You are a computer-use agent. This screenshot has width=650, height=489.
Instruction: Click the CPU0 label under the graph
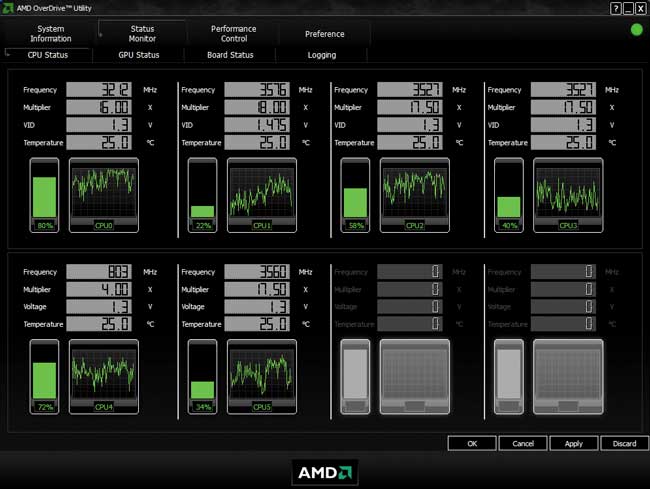[x=104, y=225]
